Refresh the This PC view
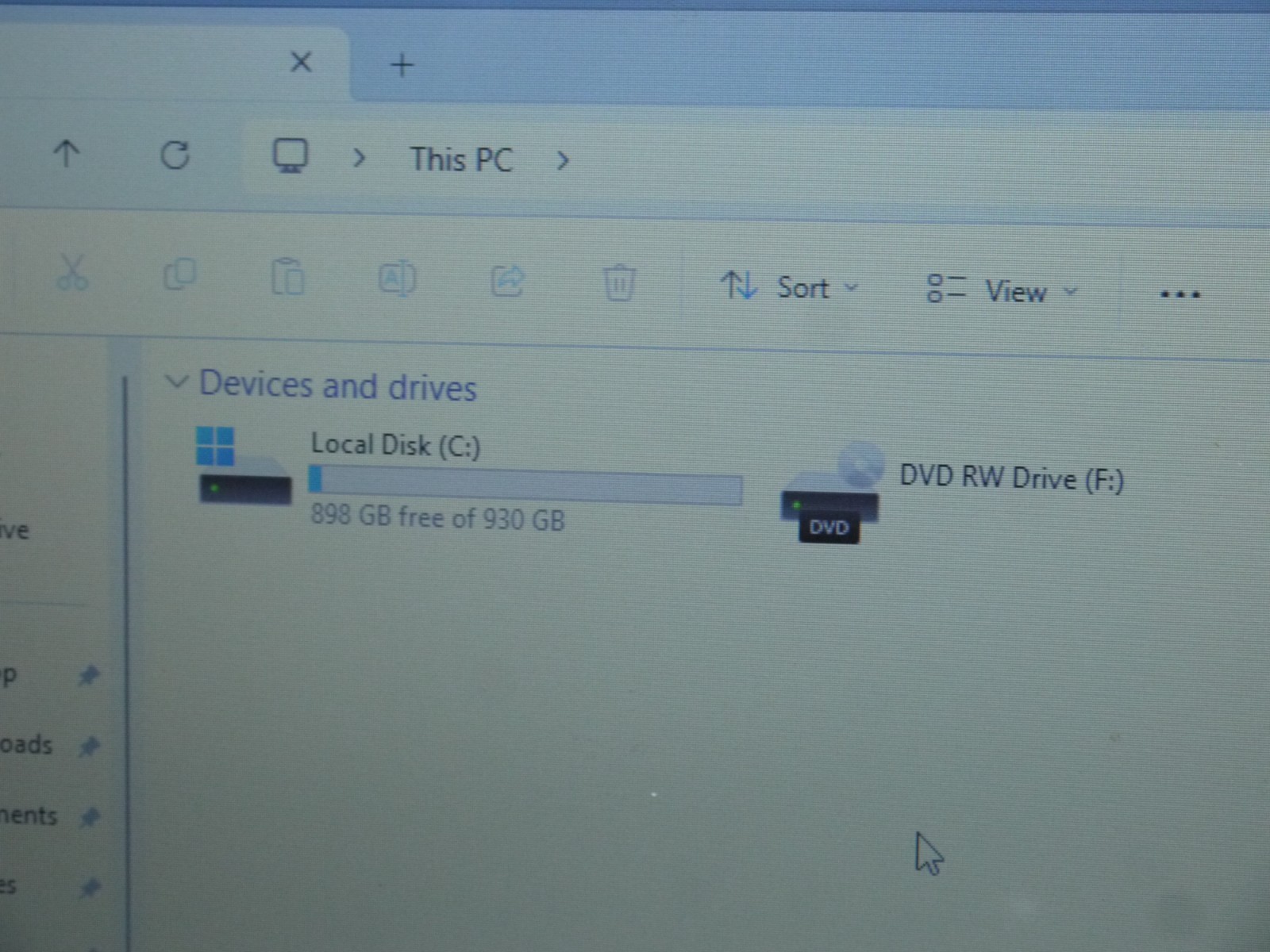 click(x=175, y=155)
